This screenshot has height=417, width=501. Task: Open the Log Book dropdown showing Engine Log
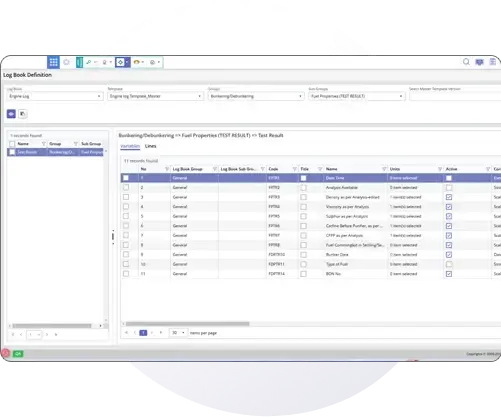pos(55,96)
